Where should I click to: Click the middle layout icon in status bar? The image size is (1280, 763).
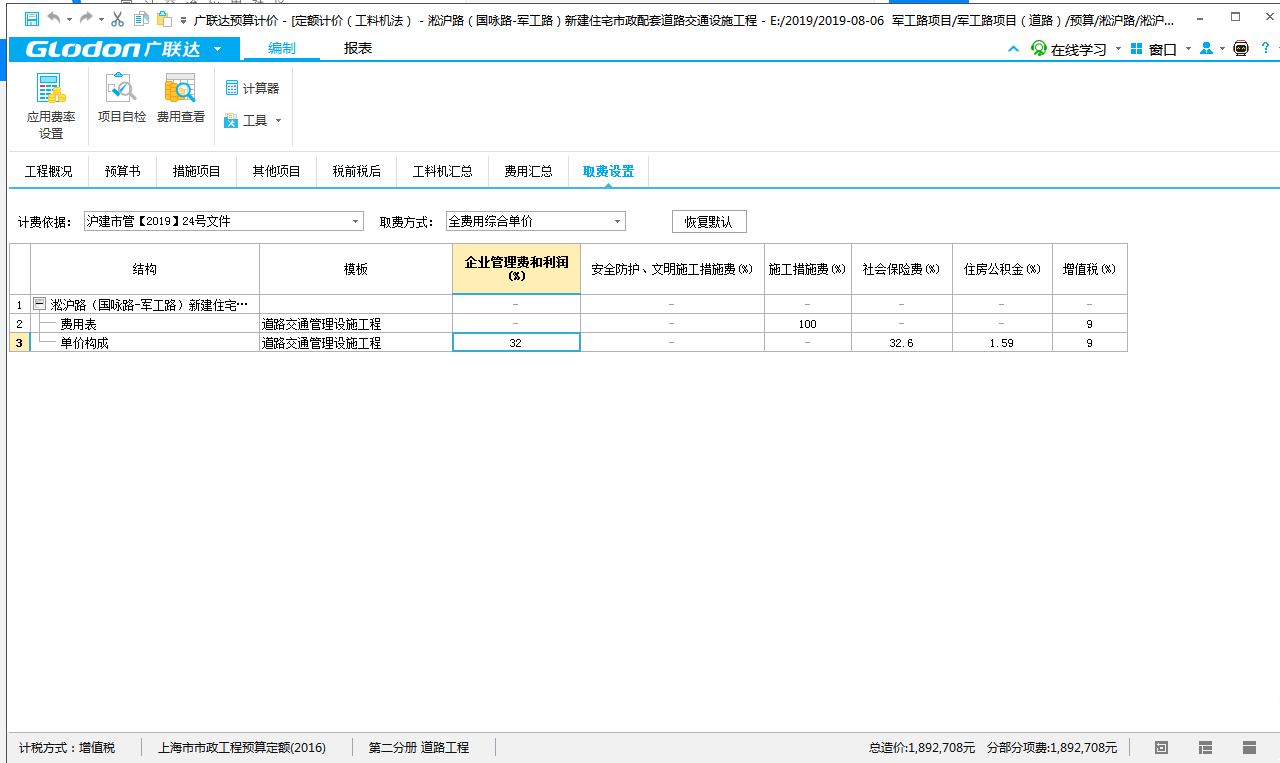(1205, 747)
